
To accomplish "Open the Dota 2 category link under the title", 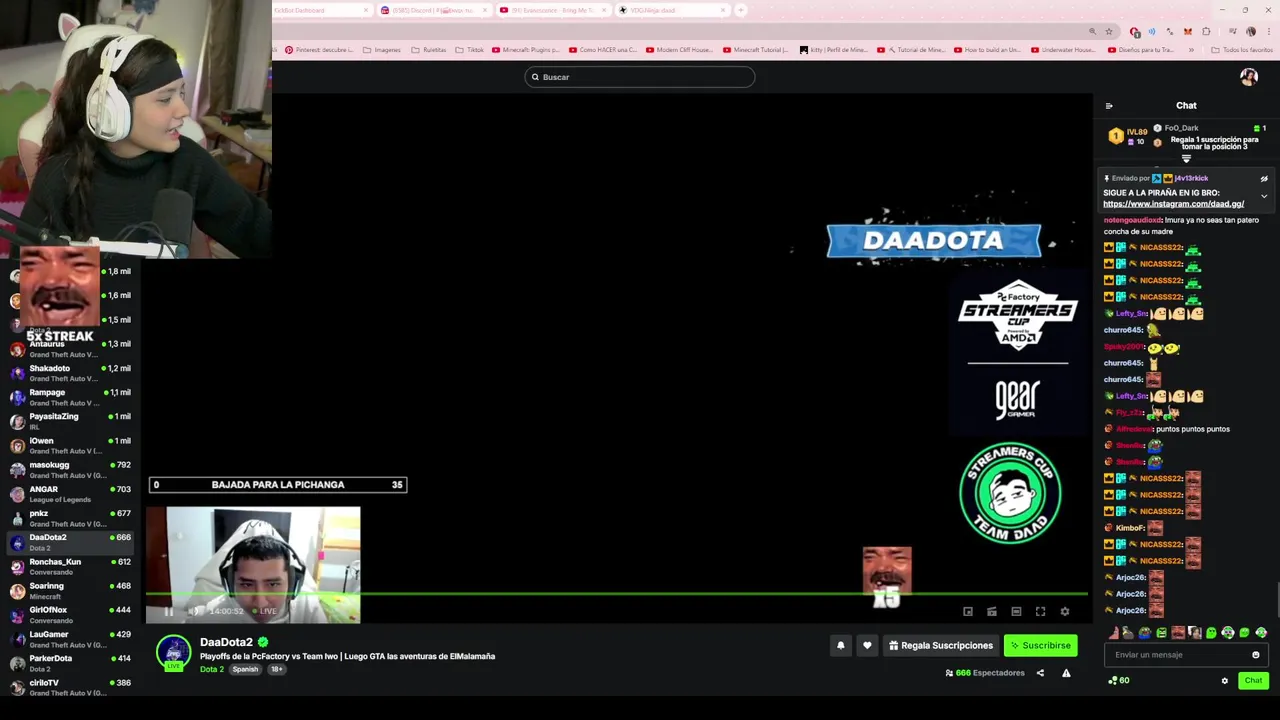I will pyautogui.click(x=212, y=669).
